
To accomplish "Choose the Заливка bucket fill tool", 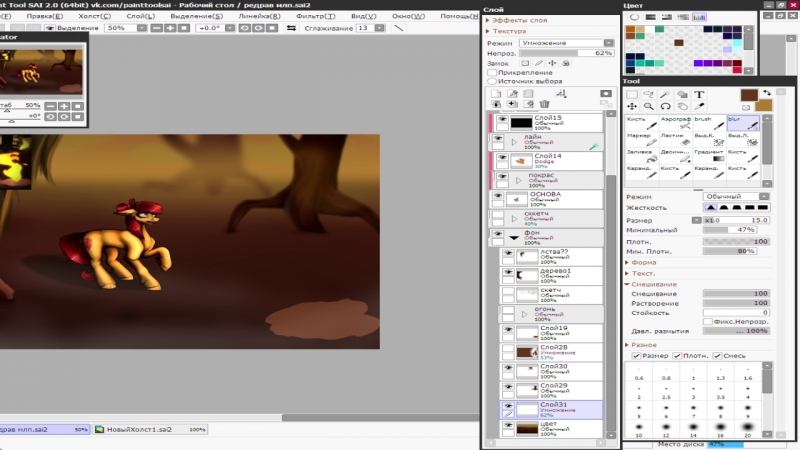I will 642,156.
